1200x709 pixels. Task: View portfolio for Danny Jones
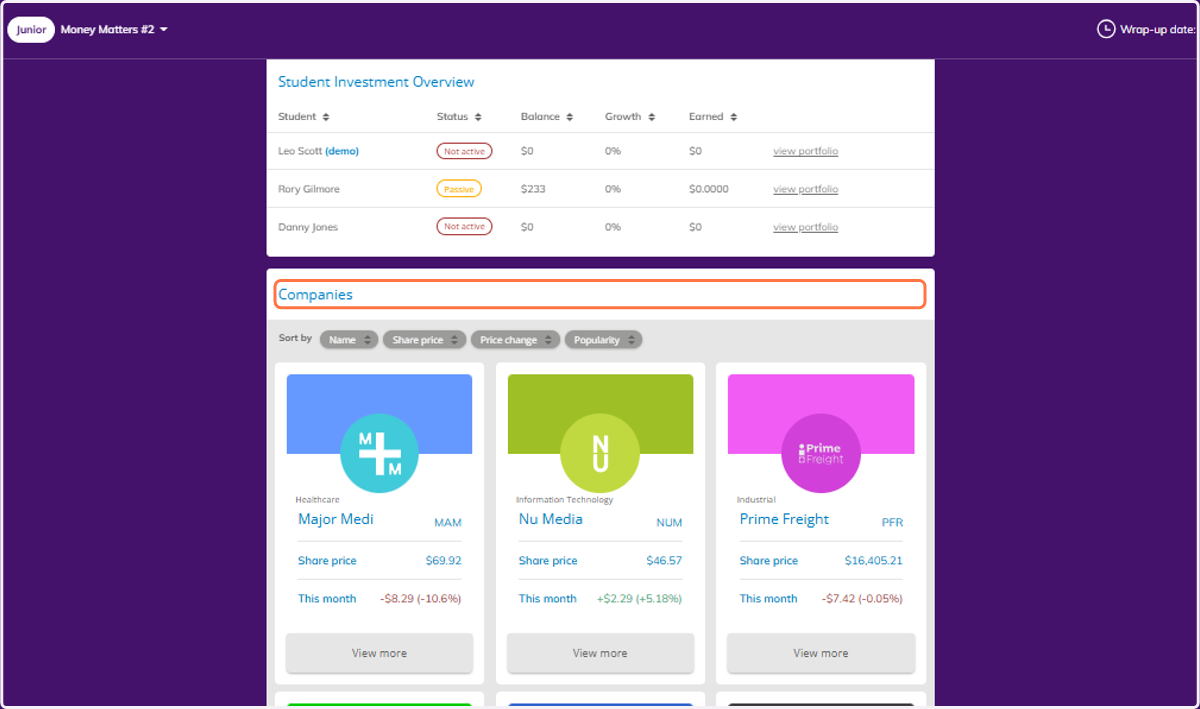click(x=805, y=227)
